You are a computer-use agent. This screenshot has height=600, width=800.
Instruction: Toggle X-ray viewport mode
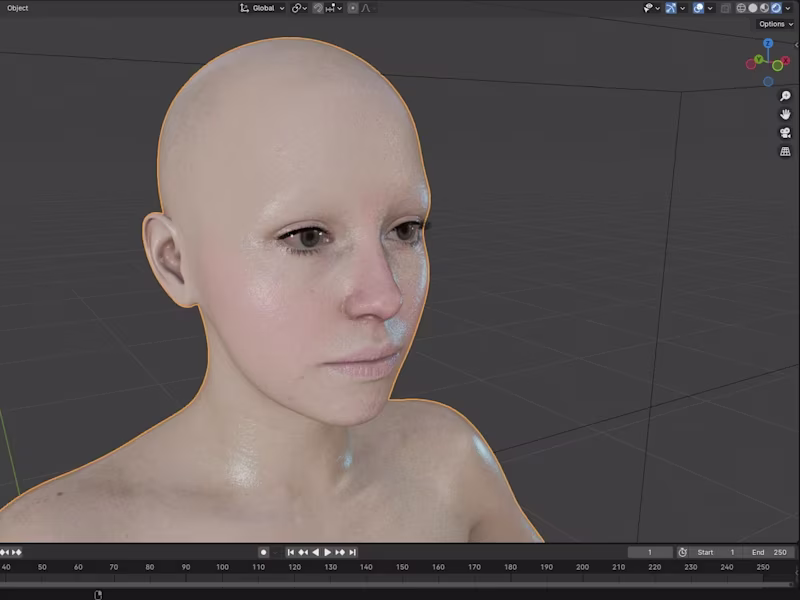[x=727, y=8]
